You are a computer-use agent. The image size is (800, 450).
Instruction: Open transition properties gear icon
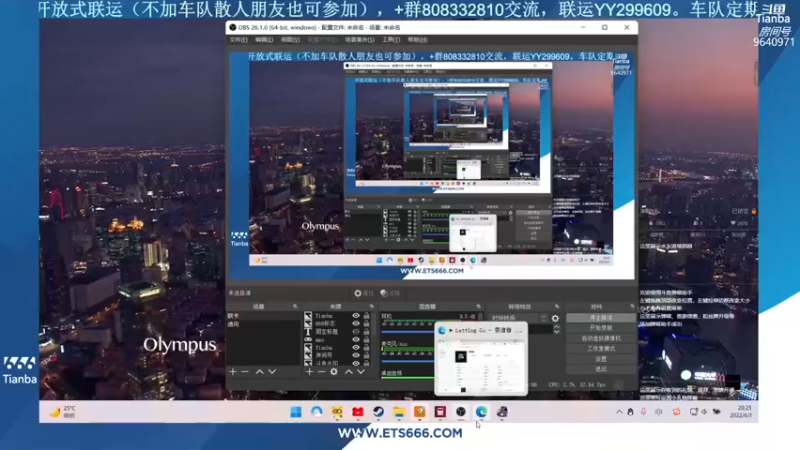556,318
